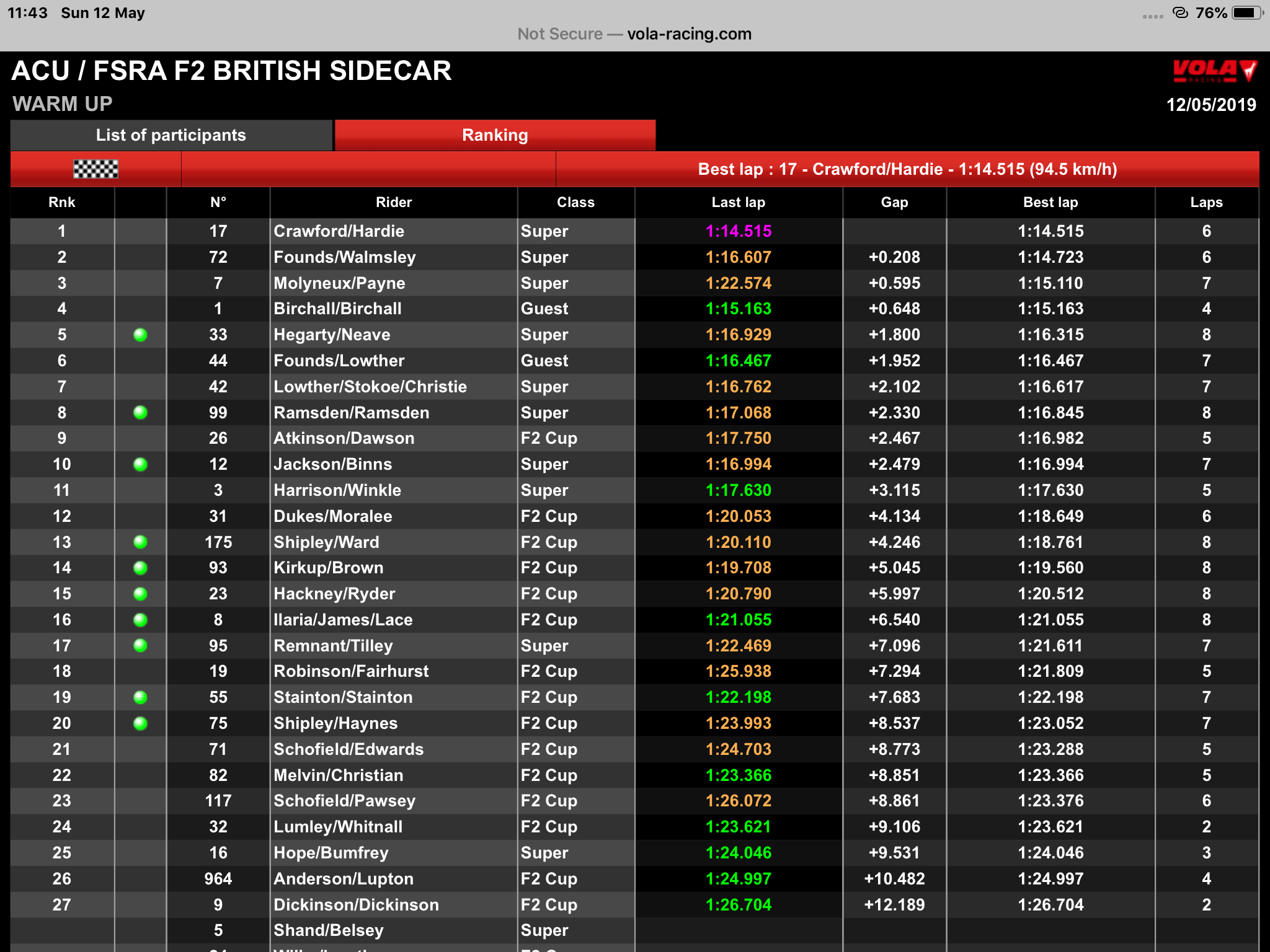
Task: Click magenta last lap time 1:14.515
Action: click(x=739, y=231)
